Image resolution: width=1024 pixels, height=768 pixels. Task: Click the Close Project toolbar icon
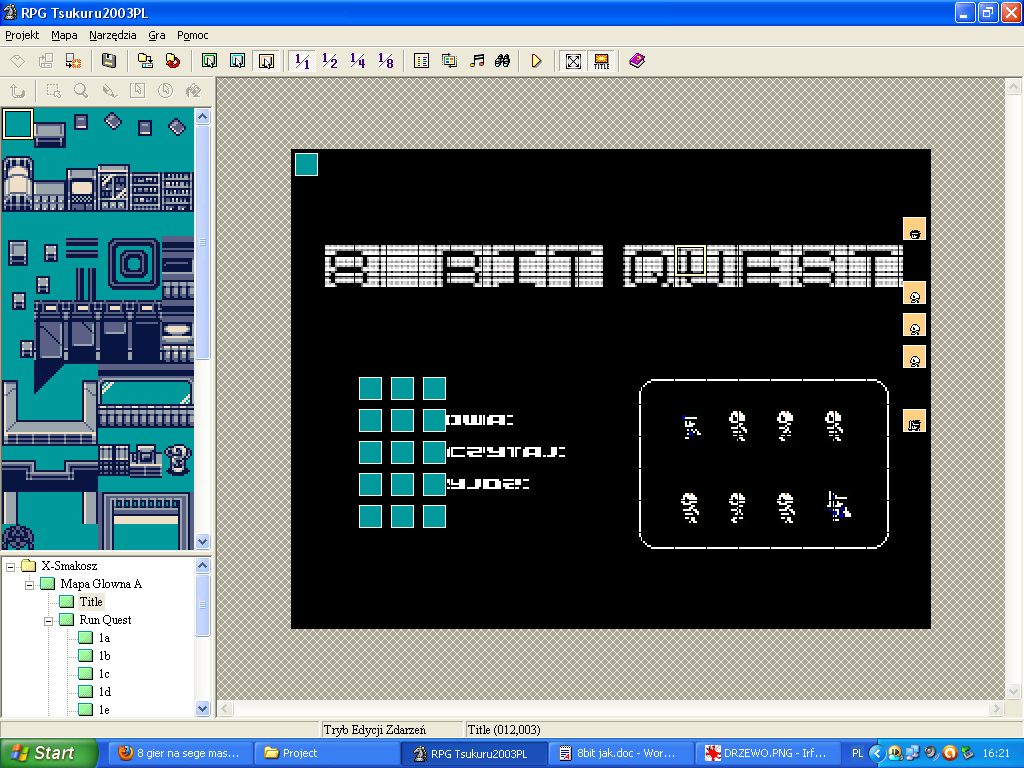click(73, 61)
